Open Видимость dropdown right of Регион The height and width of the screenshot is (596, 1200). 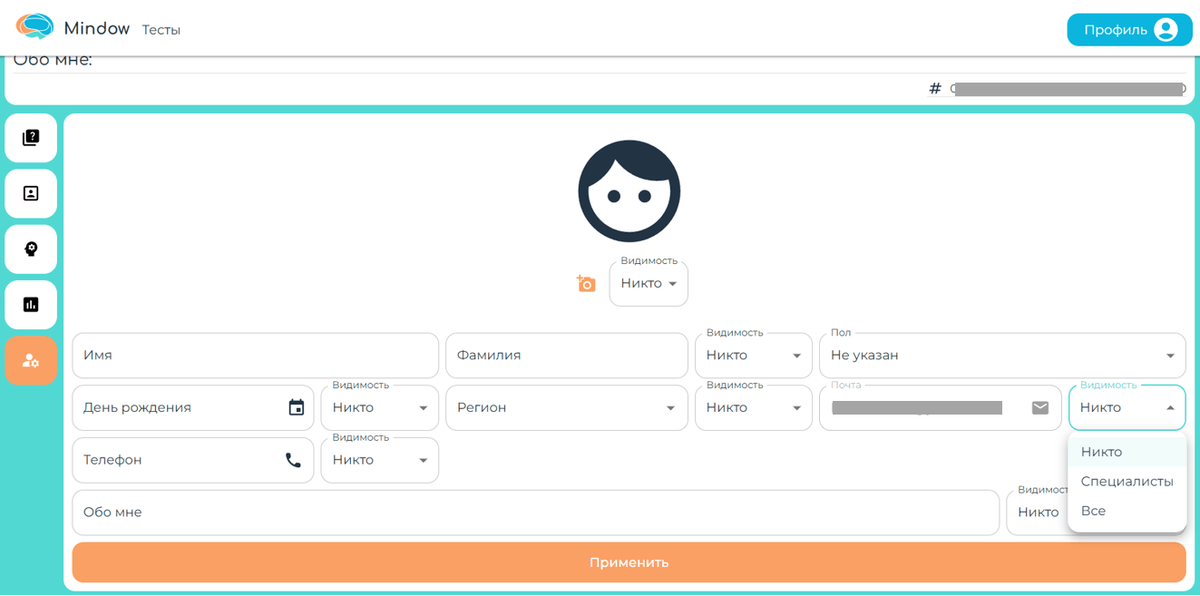tap(754, 408)
